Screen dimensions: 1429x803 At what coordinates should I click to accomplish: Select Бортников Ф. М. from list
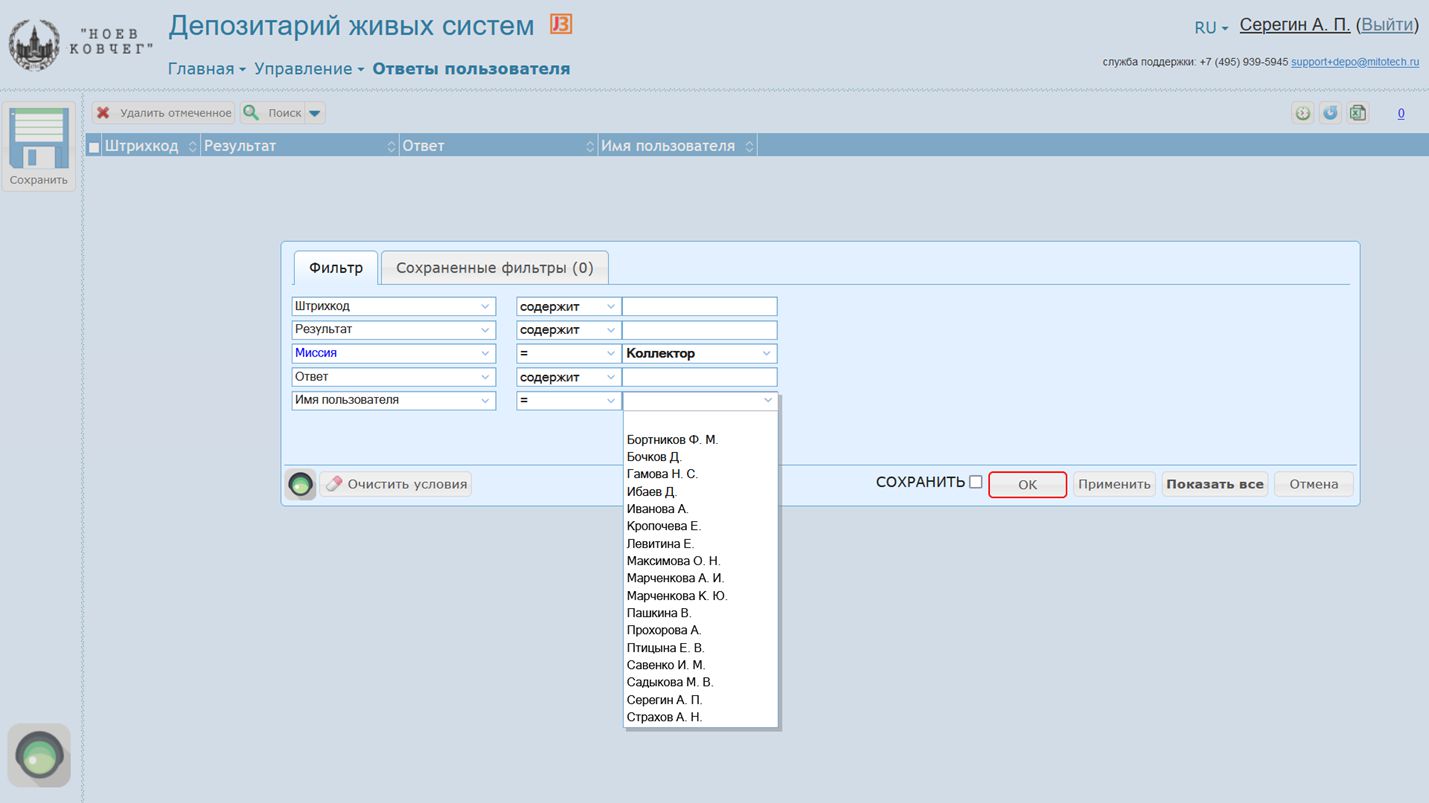coord(700,440)
